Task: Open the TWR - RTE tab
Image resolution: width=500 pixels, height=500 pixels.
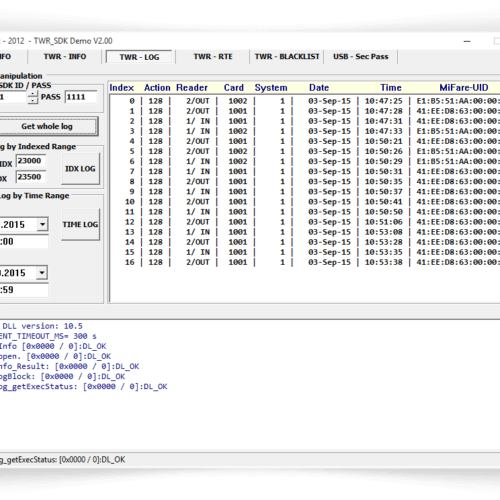Action: 213,57
